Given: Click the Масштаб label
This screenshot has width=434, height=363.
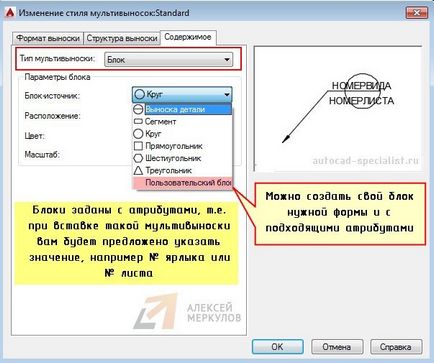Looking at the screenshot, I should [x=42, y=155].
